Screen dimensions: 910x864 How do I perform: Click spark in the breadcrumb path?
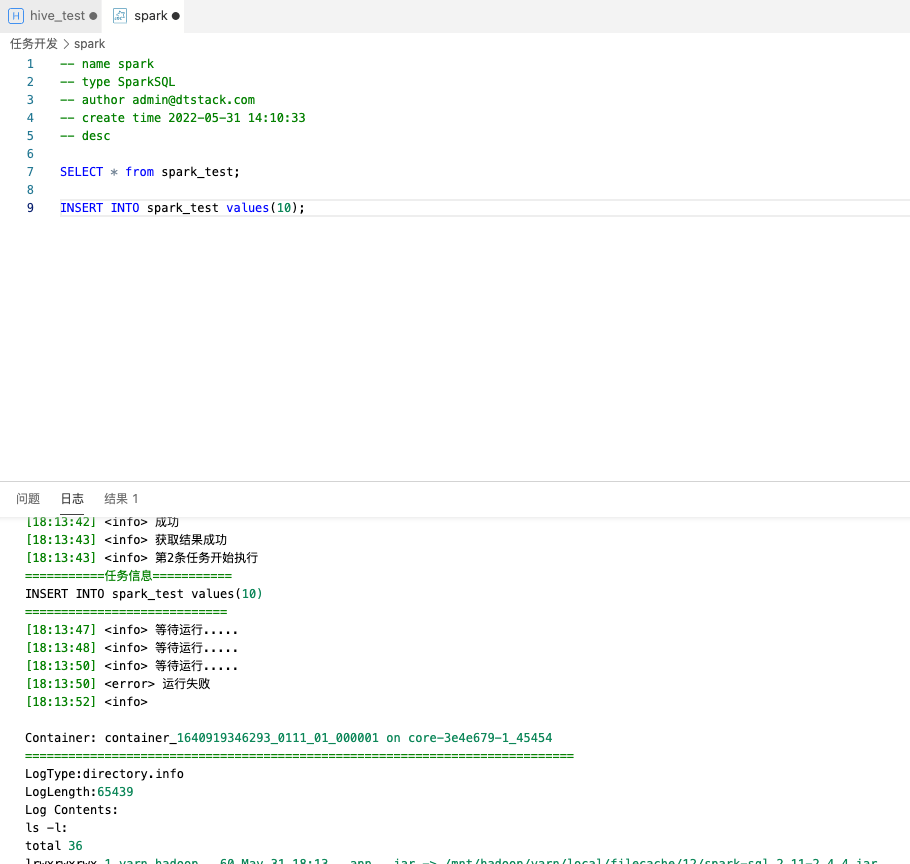tap(89, 43)
